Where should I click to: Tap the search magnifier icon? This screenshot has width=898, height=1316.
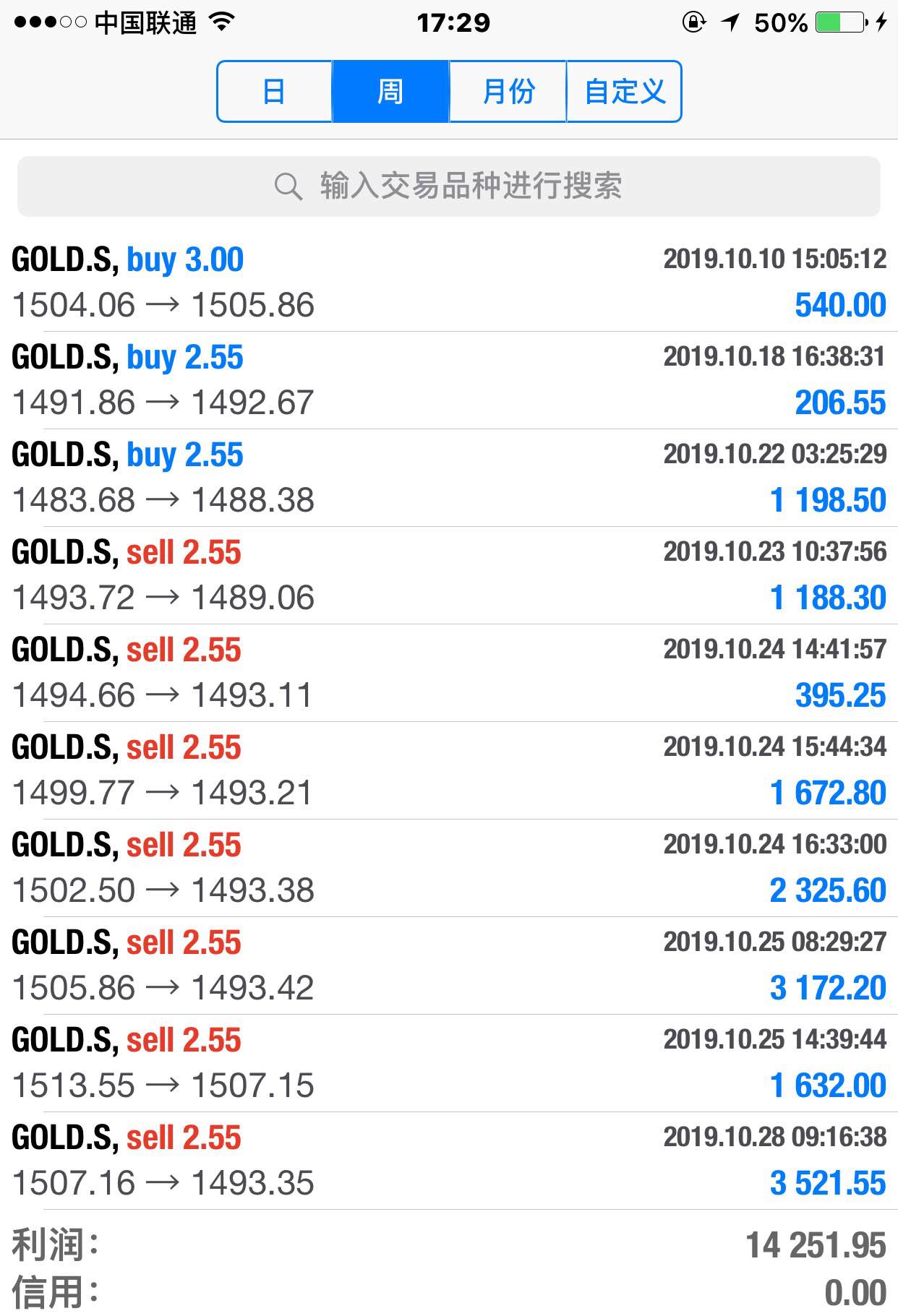coord(288,186)
